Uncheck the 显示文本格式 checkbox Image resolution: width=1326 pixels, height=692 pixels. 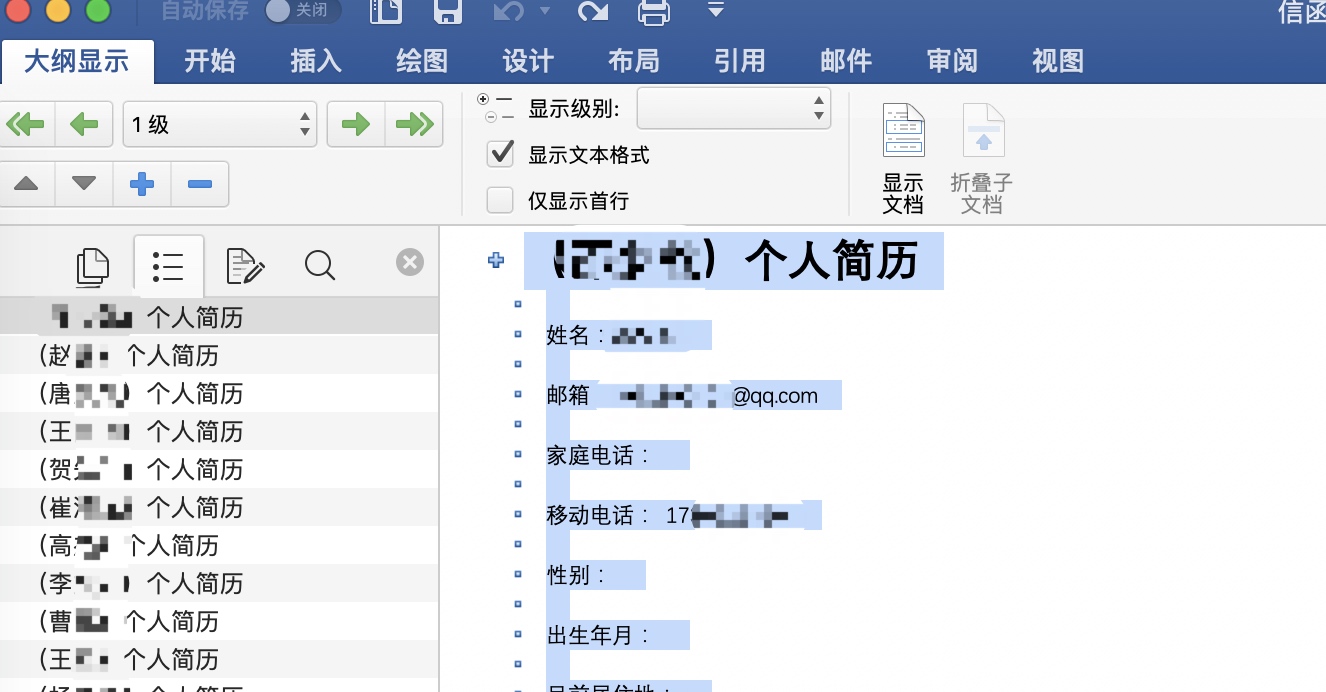click(500, 154)
